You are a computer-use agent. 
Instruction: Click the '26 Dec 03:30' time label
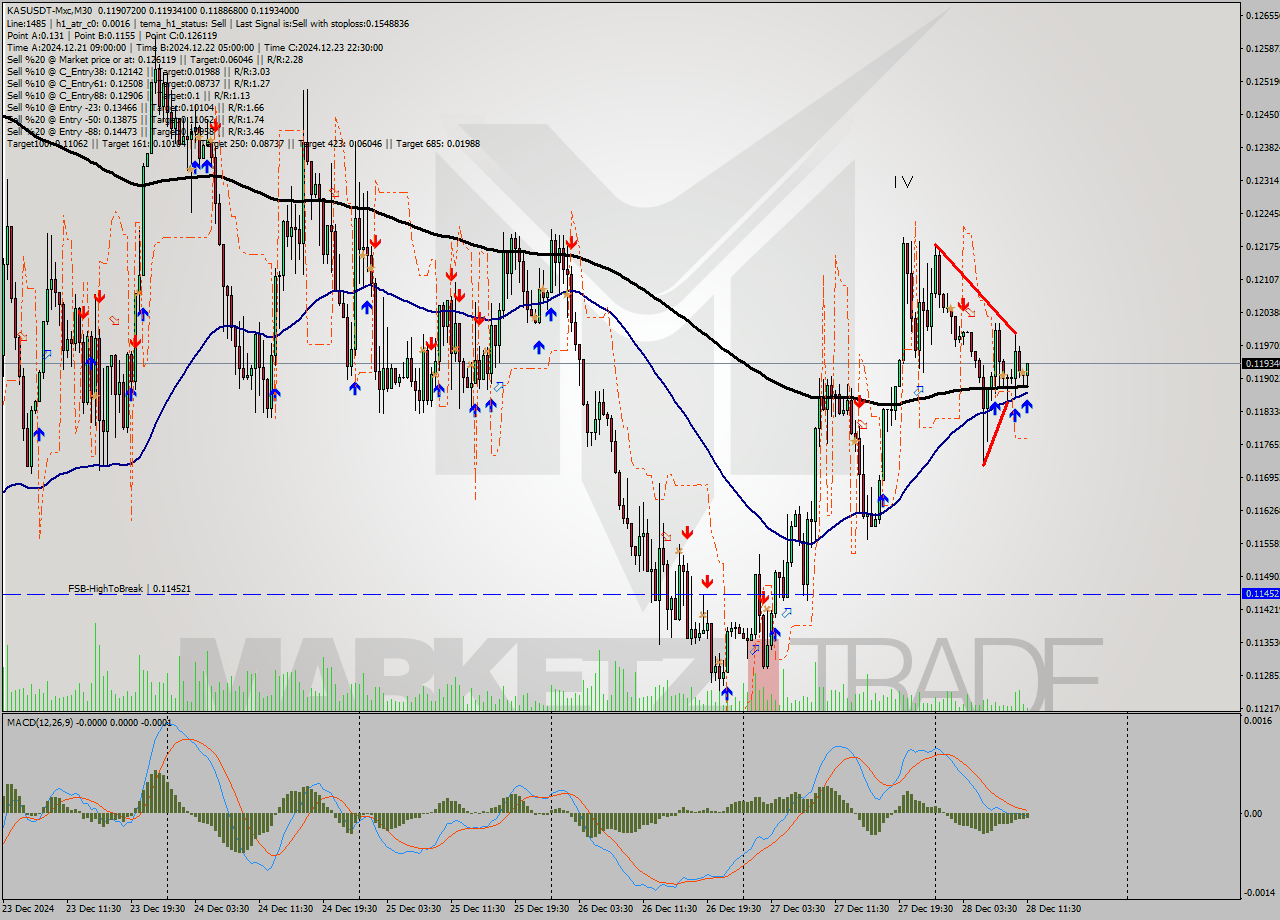point(606,909)
